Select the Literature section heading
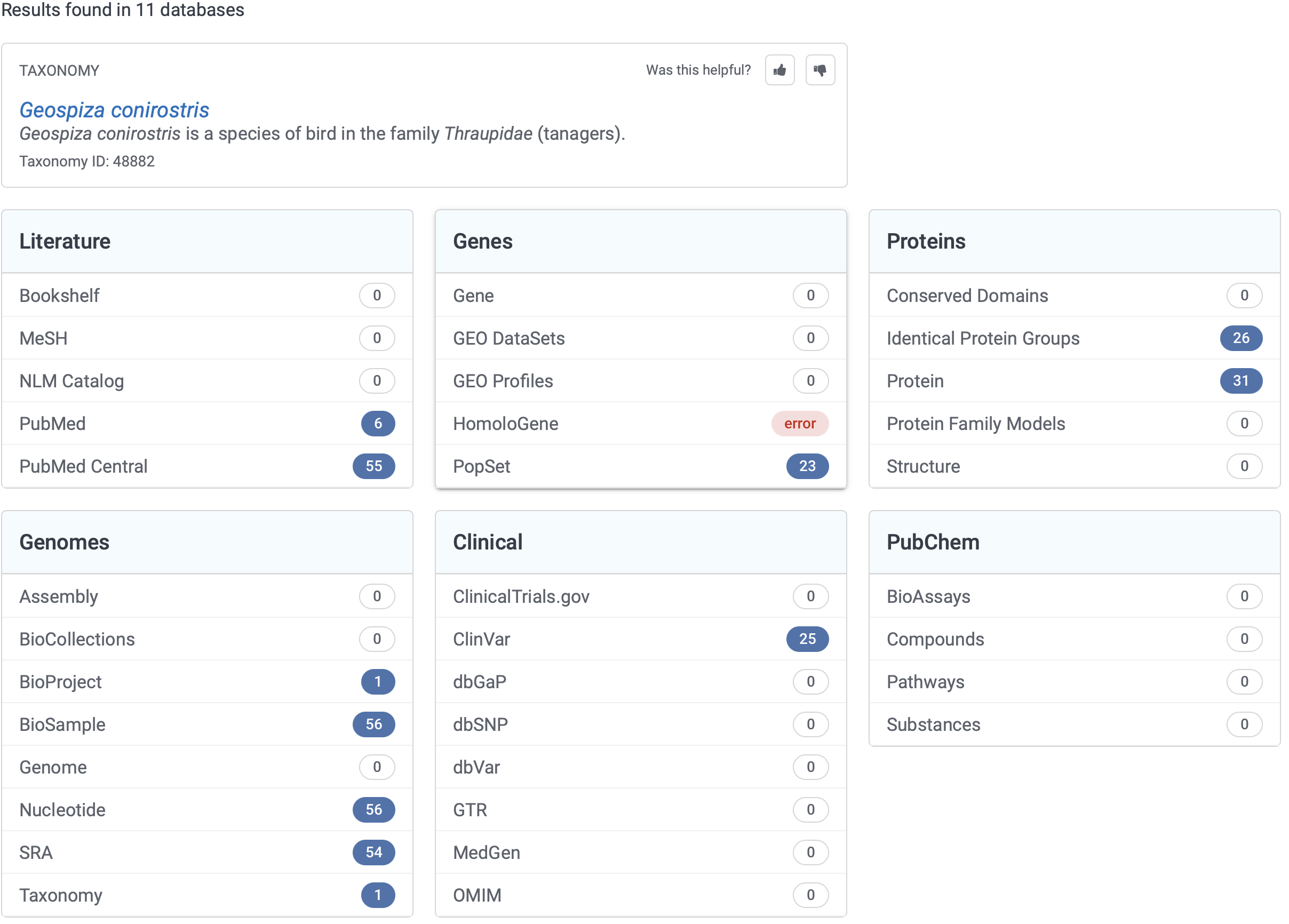 pyautogui.click(x=65, y=242)
